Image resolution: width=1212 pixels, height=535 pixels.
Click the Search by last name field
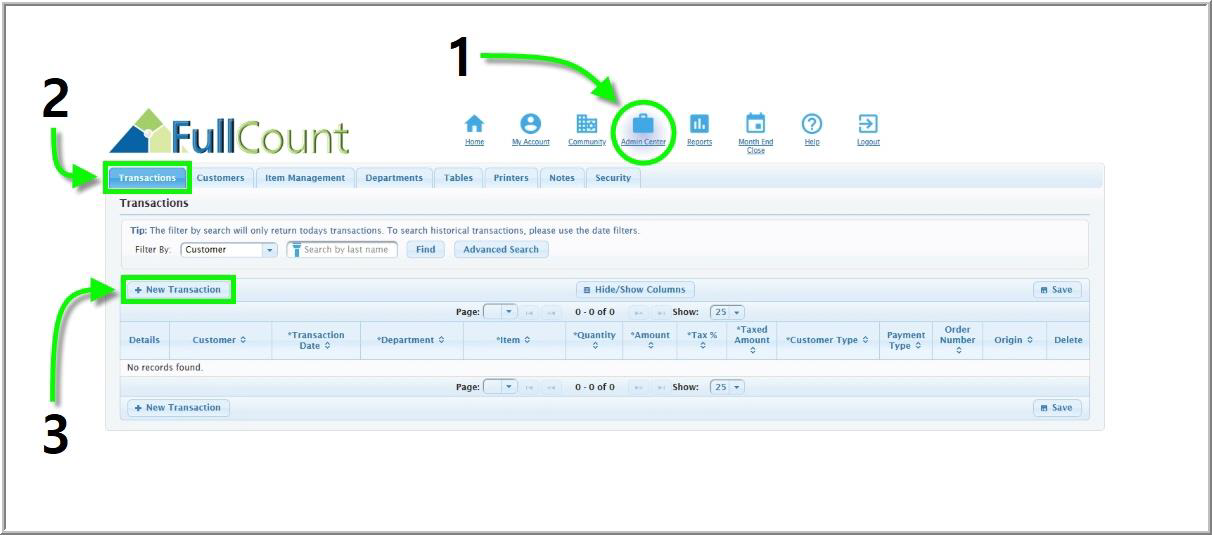pyautogui.click(x=346, y=250)
